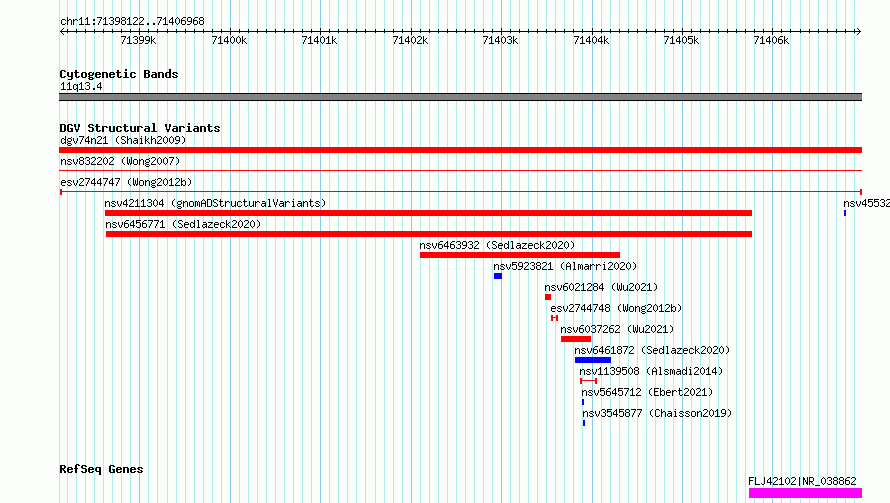Select the small red nsv6021284 (Wu2021) marker

(x=548, y=297)
